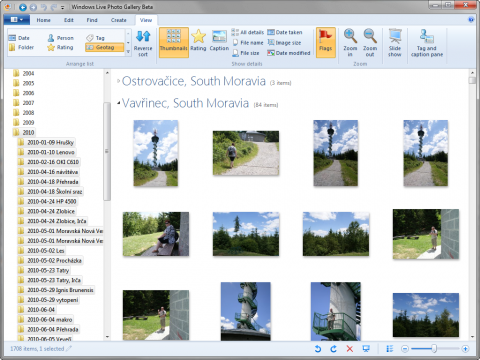The width and height of the screenshot is (480, 360).
Task: Arrange list by Tag
Action: pyautogui.click(x=95, y=38)
